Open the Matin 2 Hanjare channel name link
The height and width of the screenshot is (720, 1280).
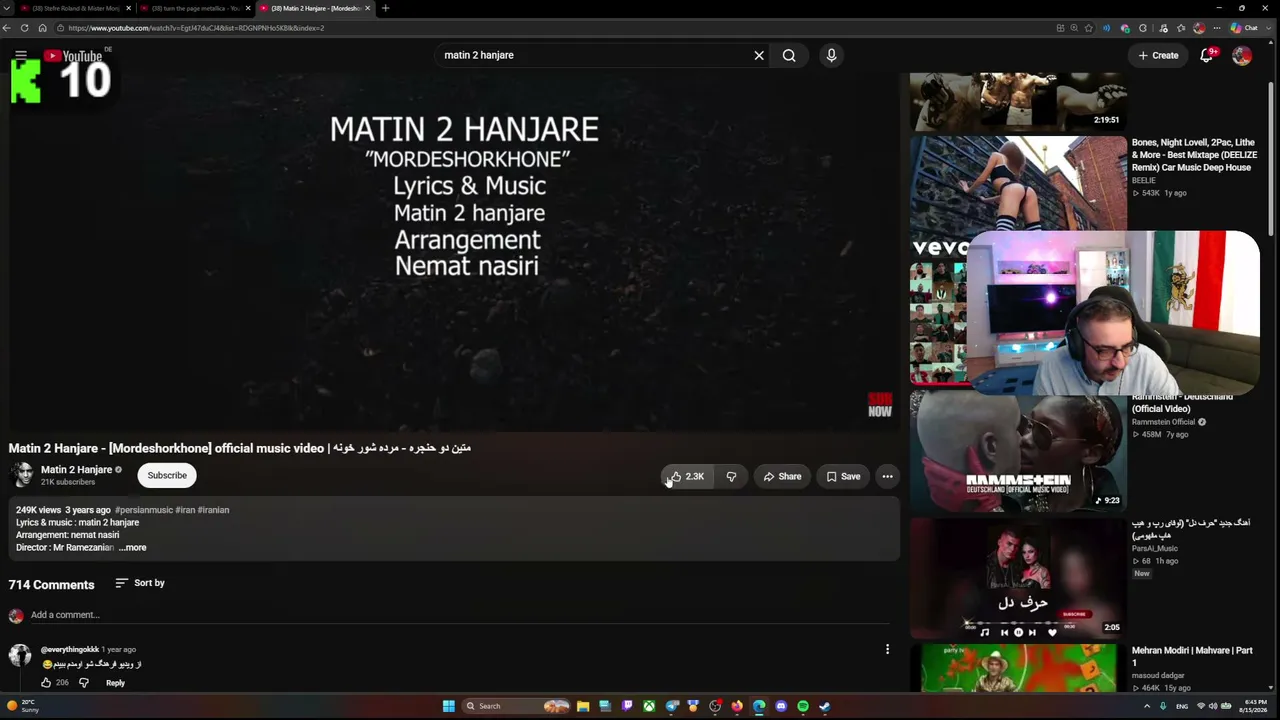pos(76,470)
